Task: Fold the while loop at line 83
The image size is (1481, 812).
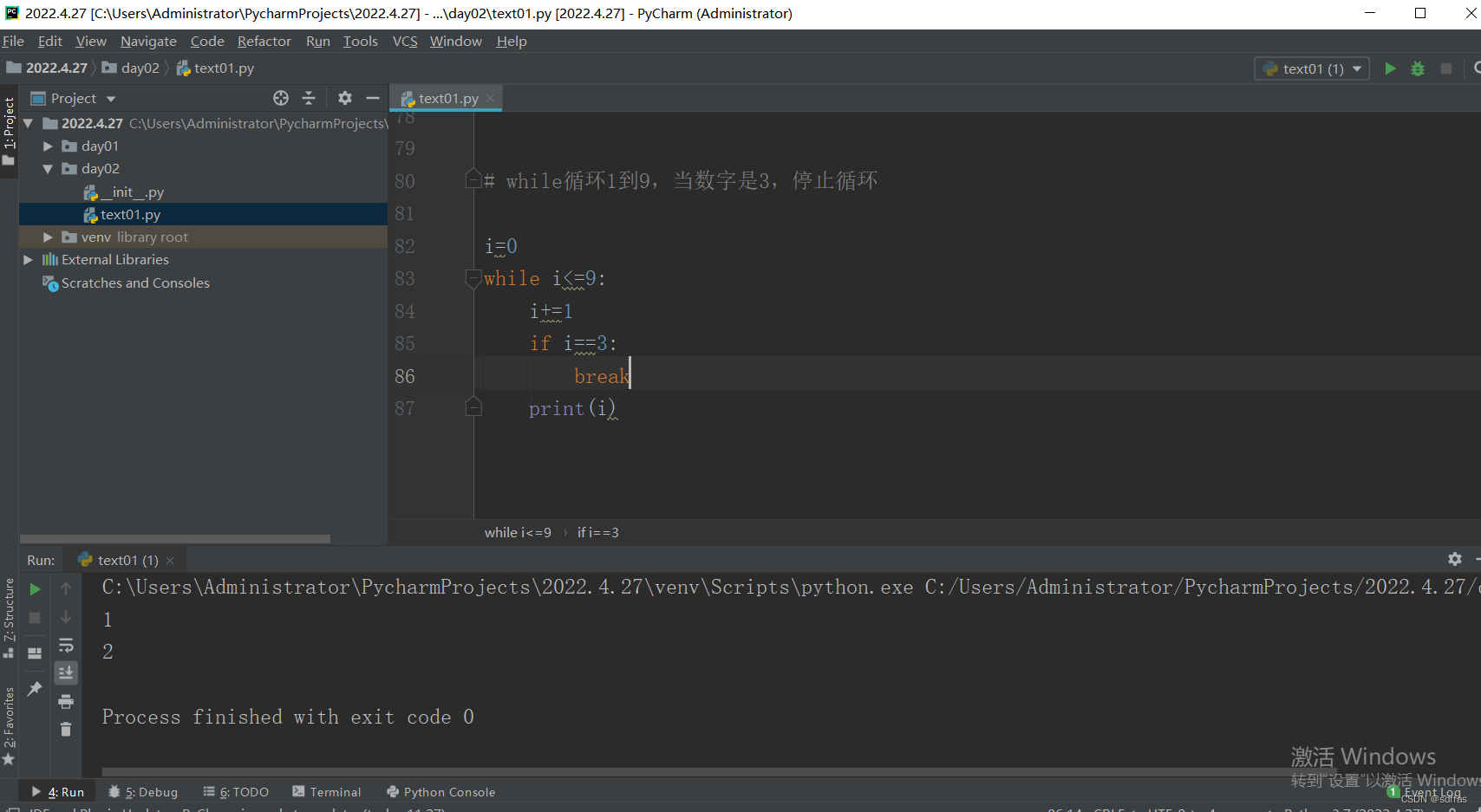Action: tap(473, 279)
